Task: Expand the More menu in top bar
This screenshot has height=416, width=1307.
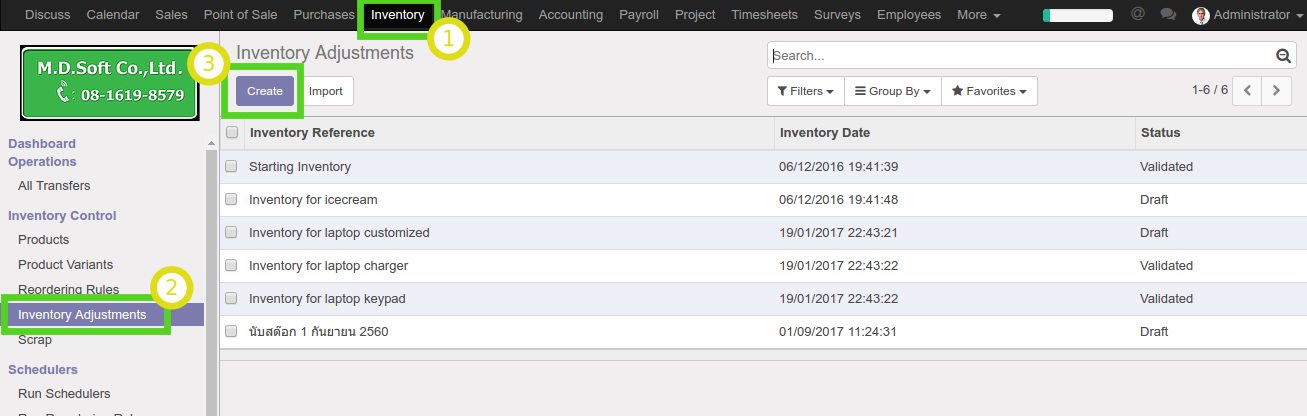Action: (978, 15)
